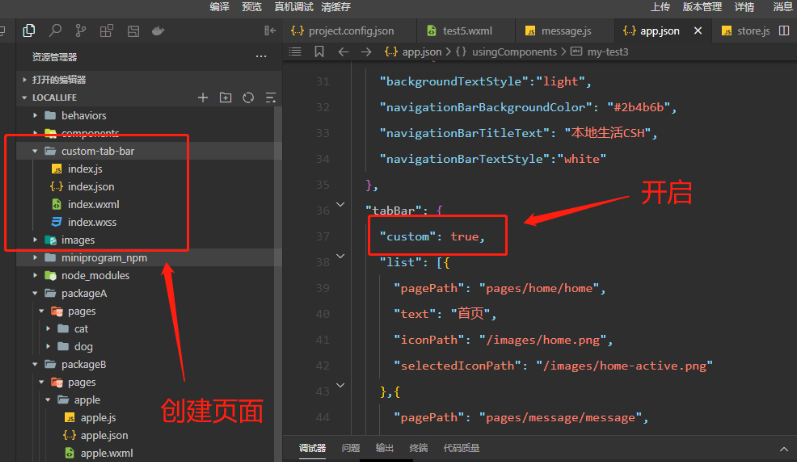Open the 调试器 debugger panel tab
Viewport: 797px width, 462px height.
coord(312,448)
